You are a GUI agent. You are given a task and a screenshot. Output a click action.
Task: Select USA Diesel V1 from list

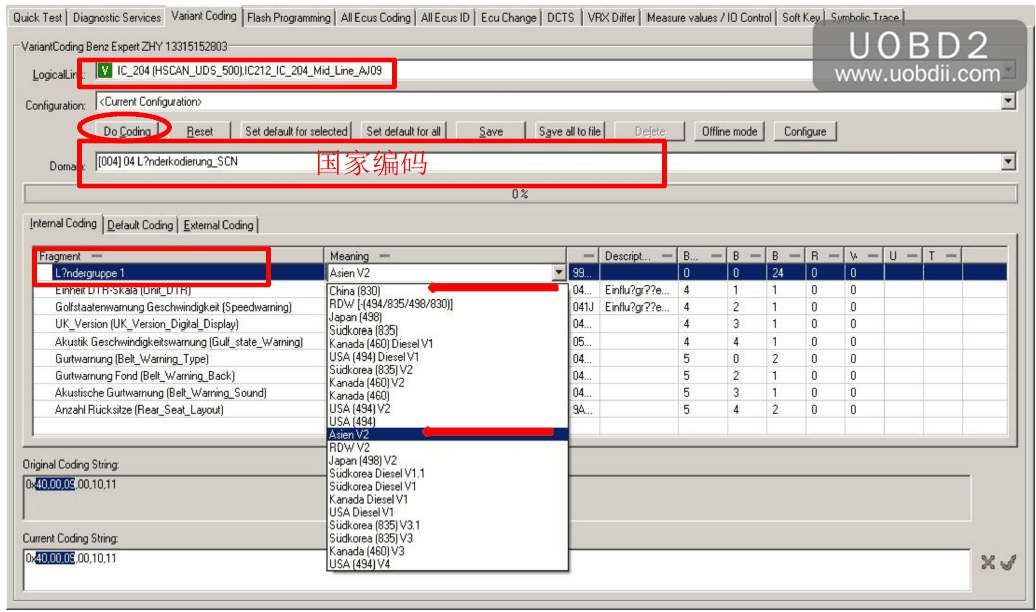pyautogui.click(x=447, y=512)
